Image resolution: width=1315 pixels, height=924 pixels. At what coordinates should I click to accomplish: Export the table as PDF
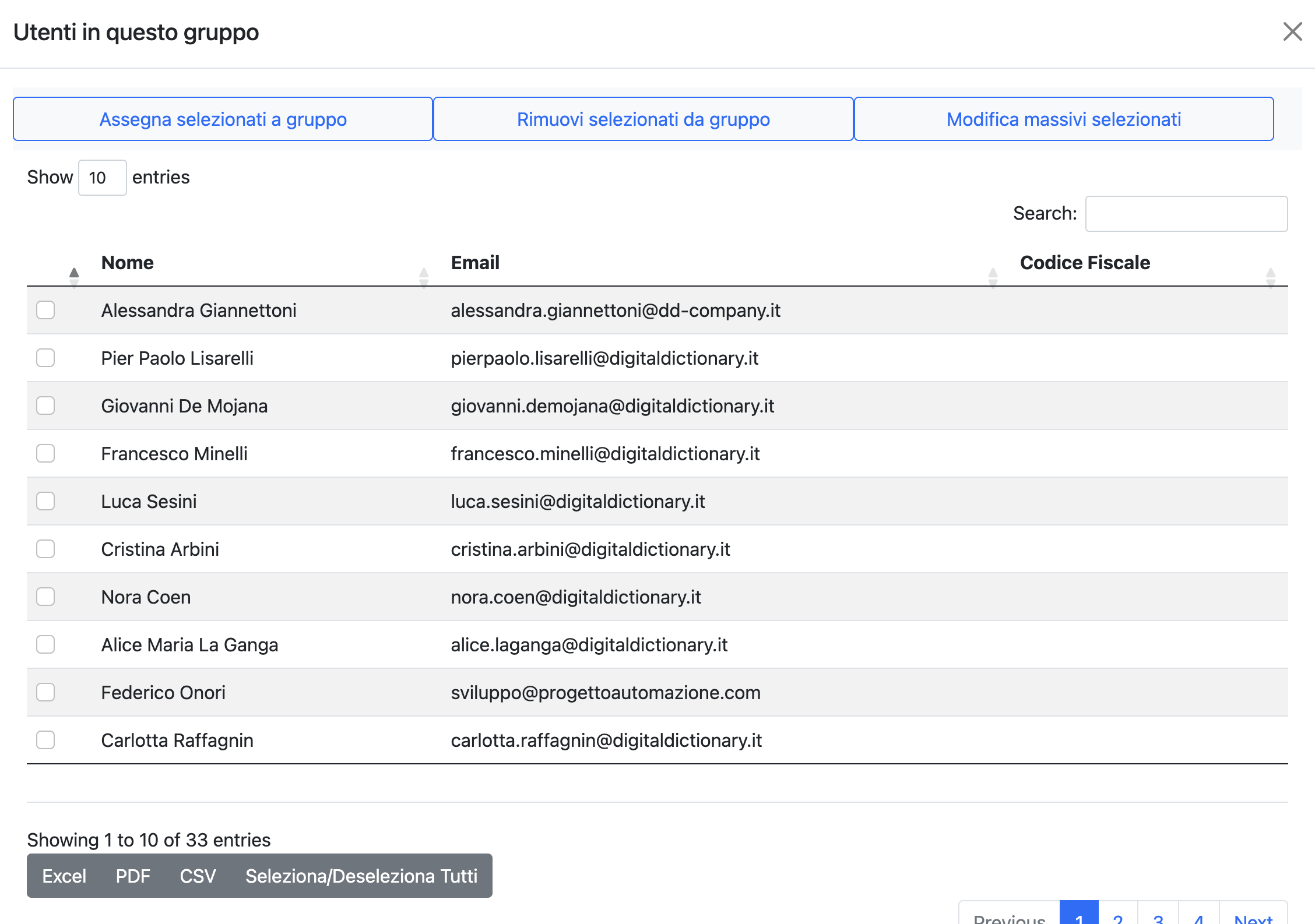(x=133, y=876)
